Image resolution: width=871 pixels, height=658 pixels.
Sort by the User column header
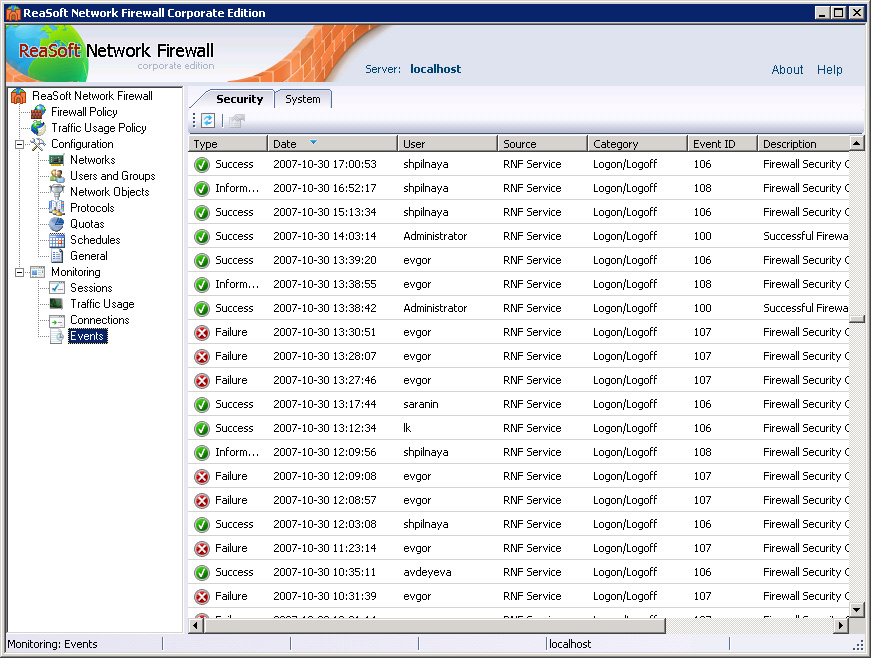pyautogui.click(x=447, y=144)
